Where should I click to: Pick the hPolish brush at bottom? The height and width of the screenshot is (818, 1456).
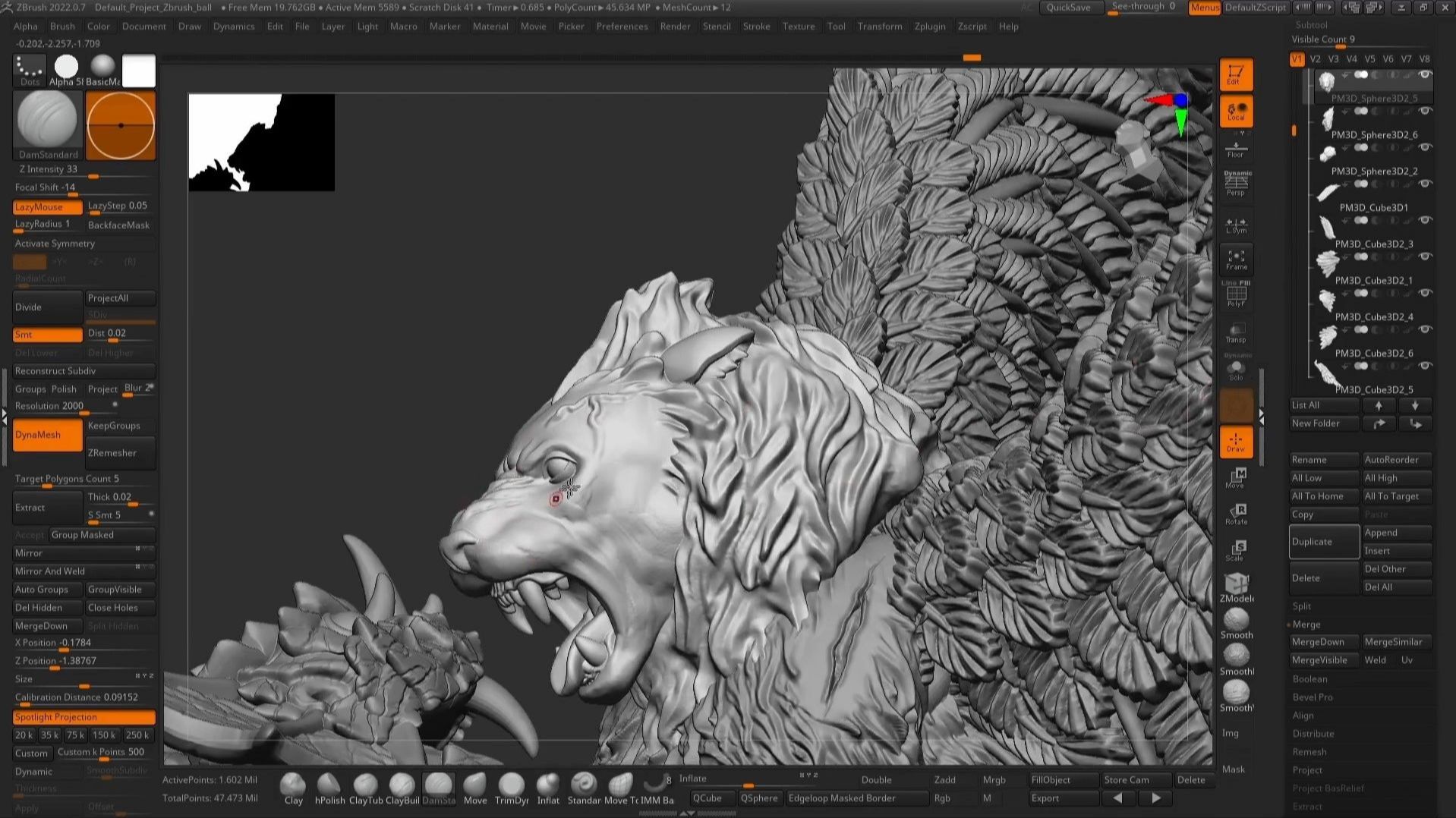click(329, 786)
